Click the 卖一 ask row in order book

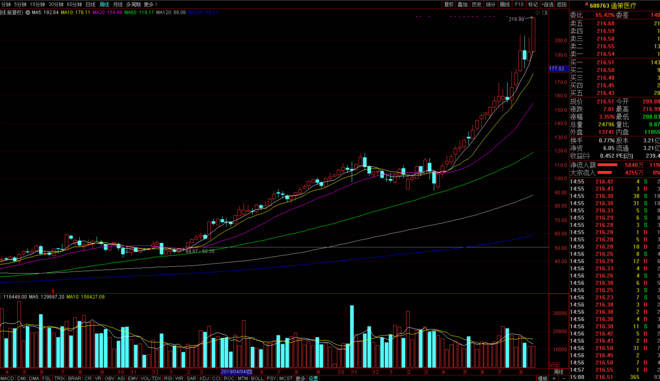click(x=615, y=54)
